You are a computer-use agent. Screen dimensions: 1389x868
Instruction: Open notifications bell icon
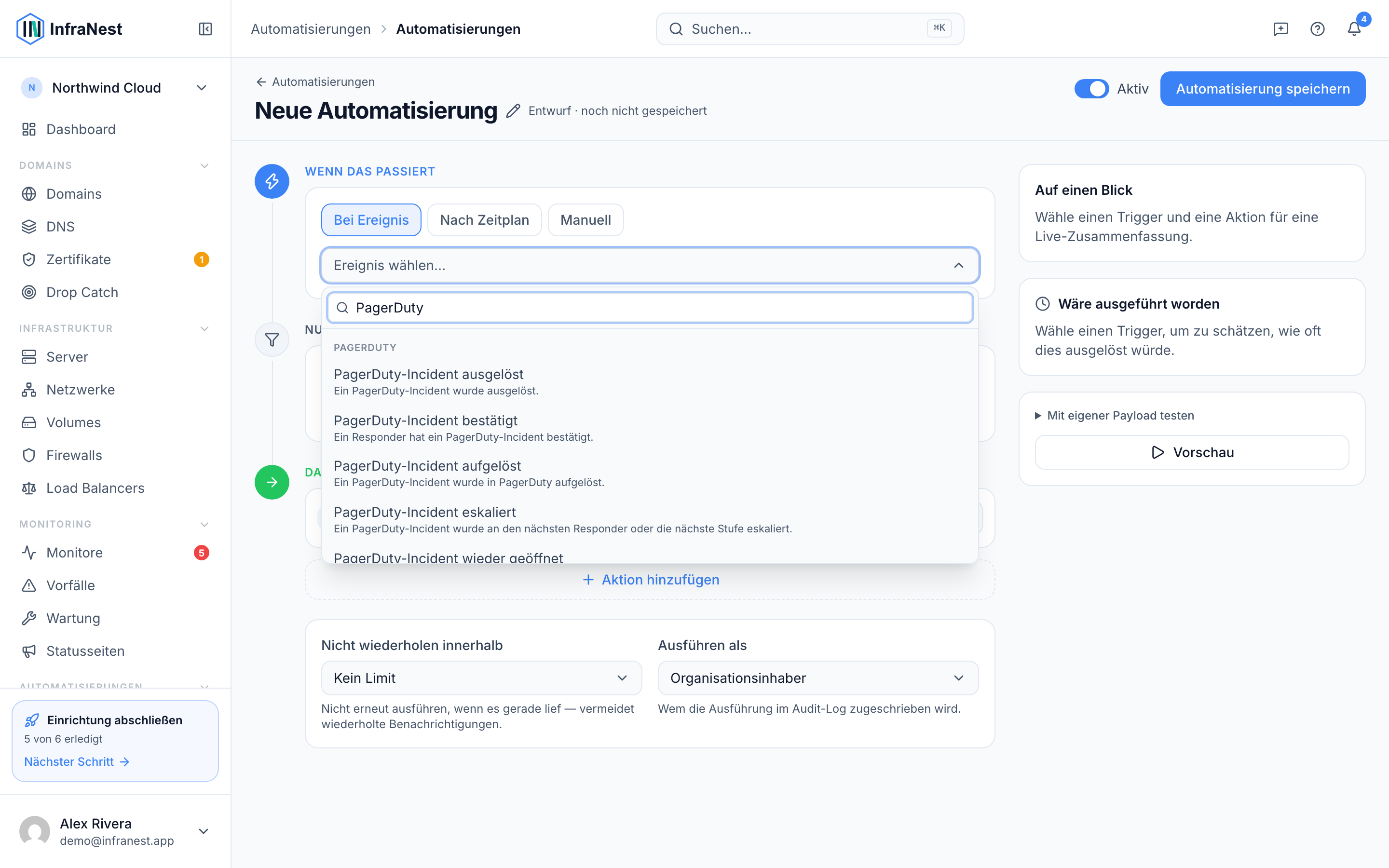coord(1354,29)
